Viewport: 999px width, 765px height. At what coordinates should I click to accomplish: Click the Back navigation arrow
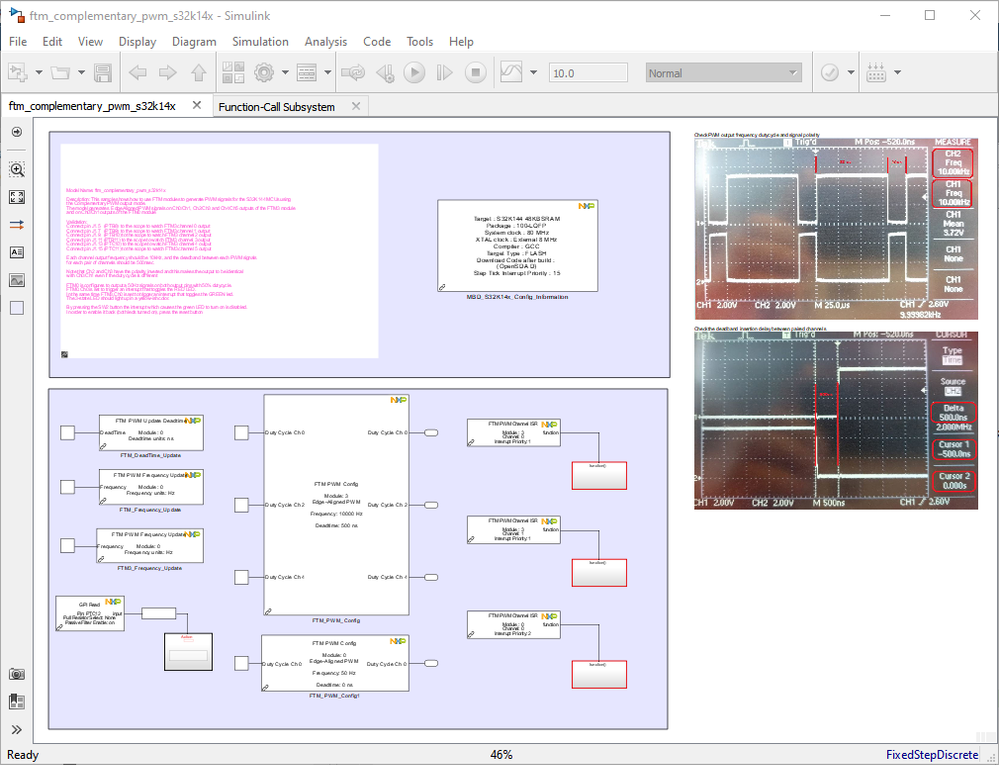137,73
